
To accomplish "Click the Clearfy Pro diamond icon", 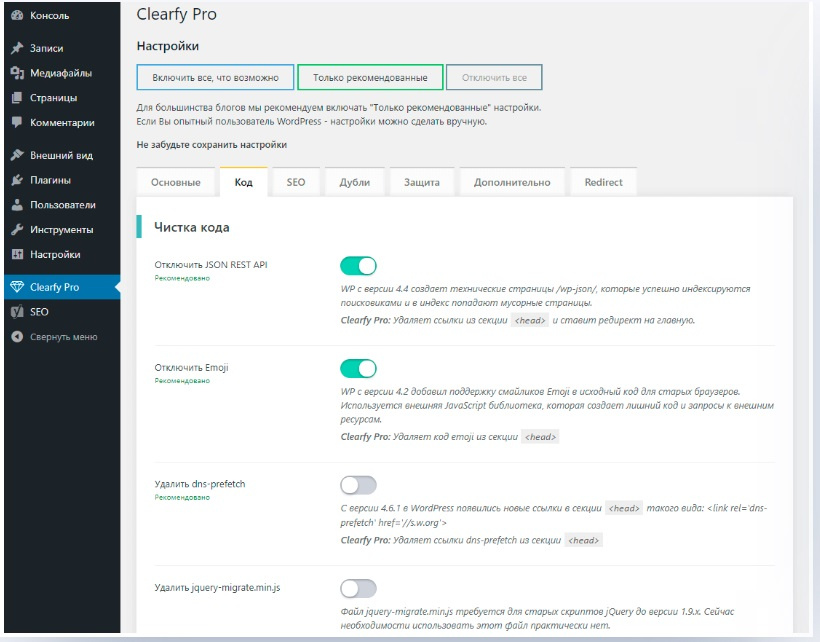I will 17,288.
